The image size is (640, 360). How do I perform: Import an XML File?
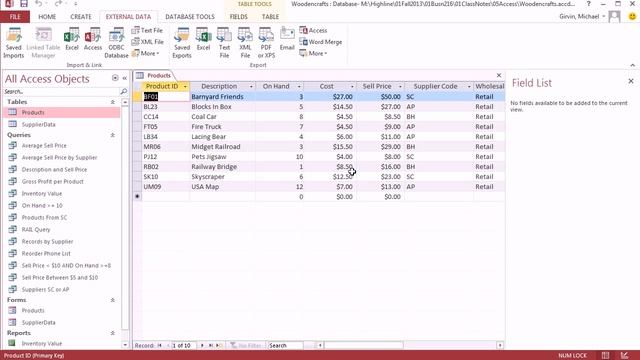coord(148,42)
